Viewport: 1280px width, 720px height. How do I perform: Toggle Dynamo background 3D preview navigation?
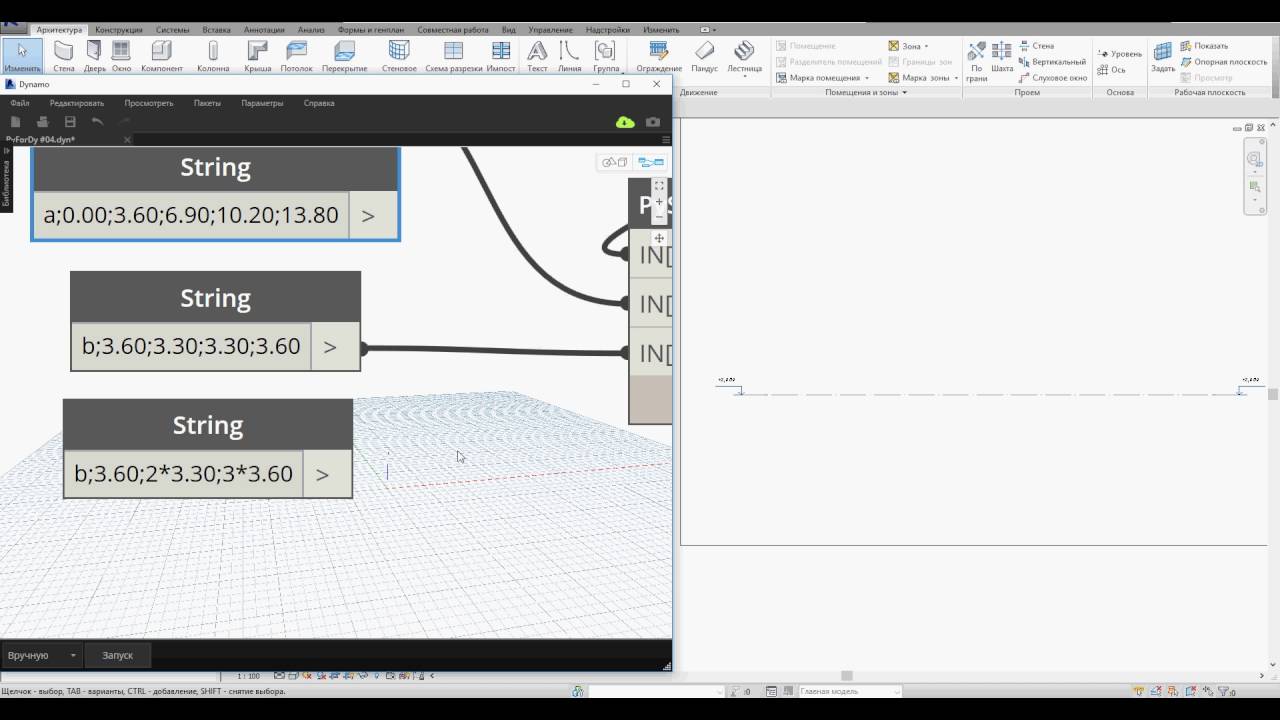click(x=614, y=162)
